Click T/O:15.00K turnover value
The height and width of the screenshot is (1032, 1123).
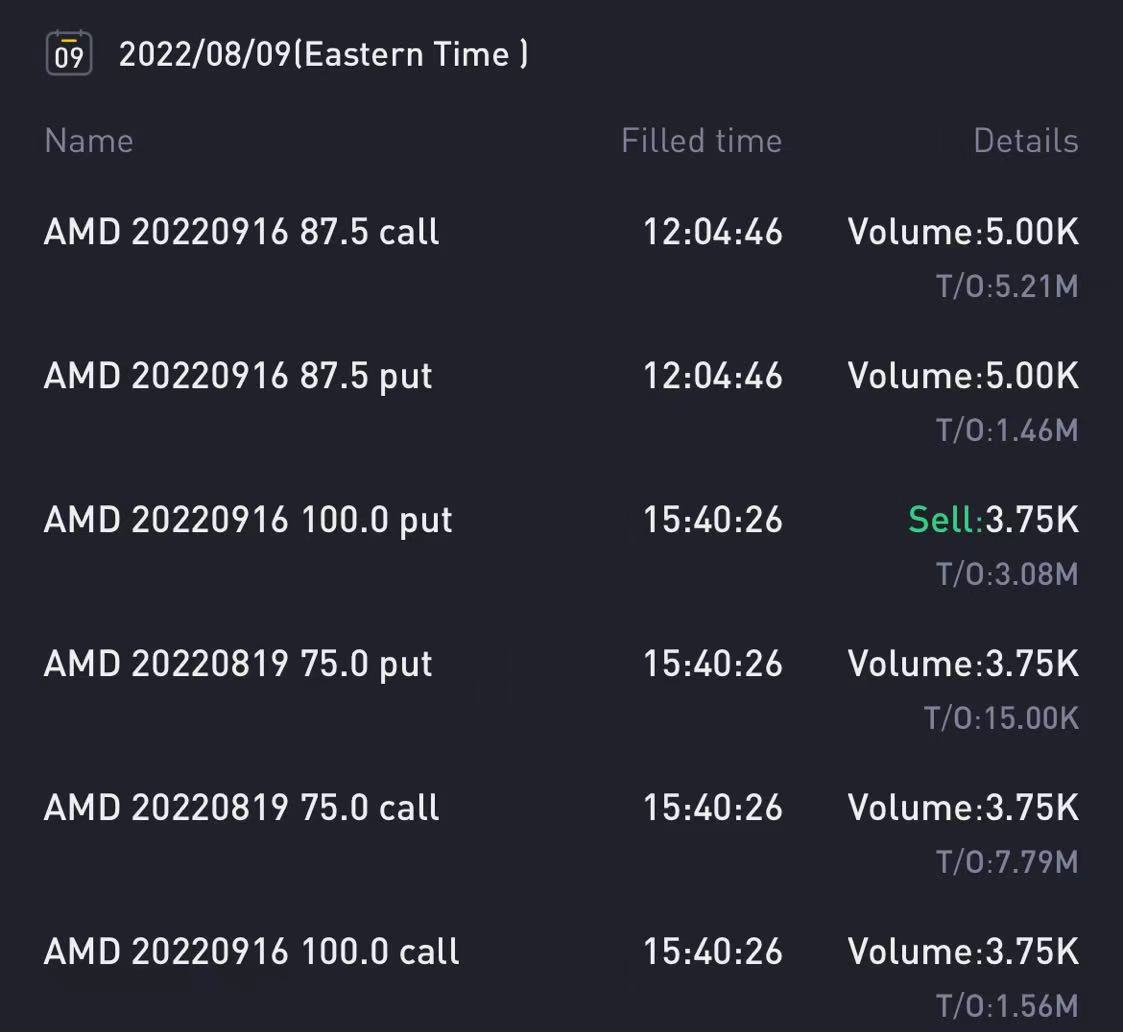(x=1001, y=718)
